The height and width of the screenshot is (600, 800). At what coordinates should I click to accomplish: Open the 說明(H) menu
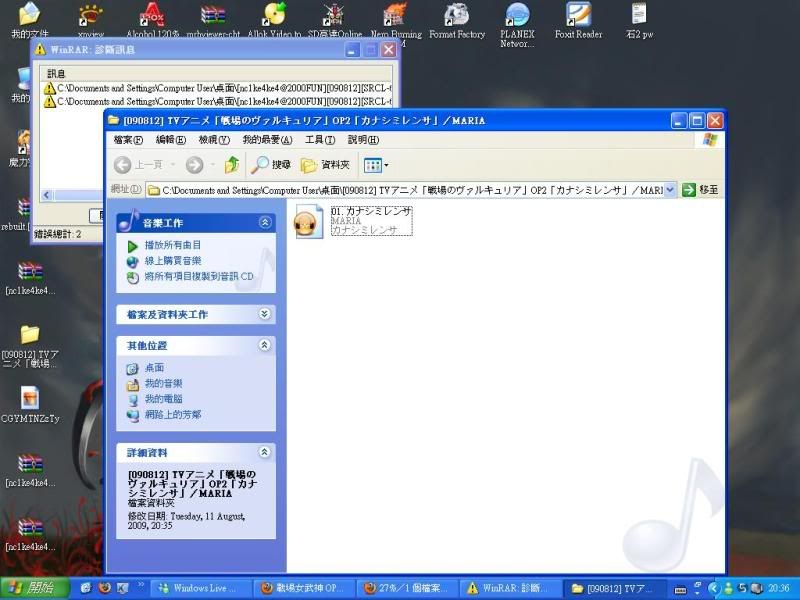pyautogui.click(x=363, y=140)
